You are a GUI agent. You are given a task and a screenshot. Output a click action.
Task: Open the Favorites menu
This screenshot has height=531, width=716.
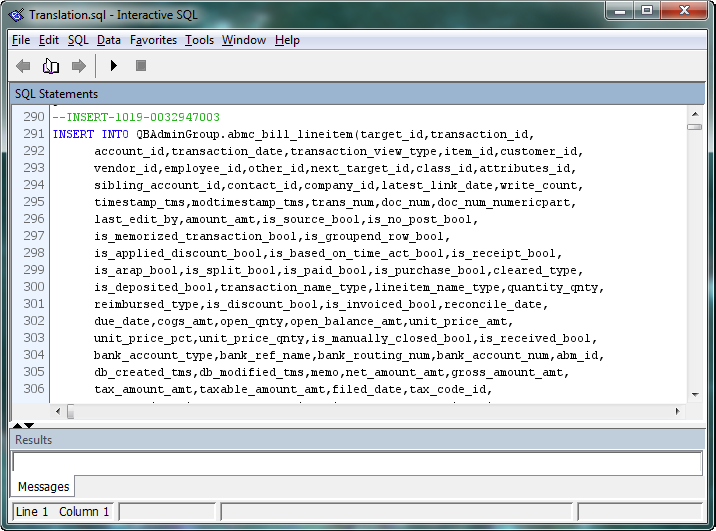[x=153, y=40]
